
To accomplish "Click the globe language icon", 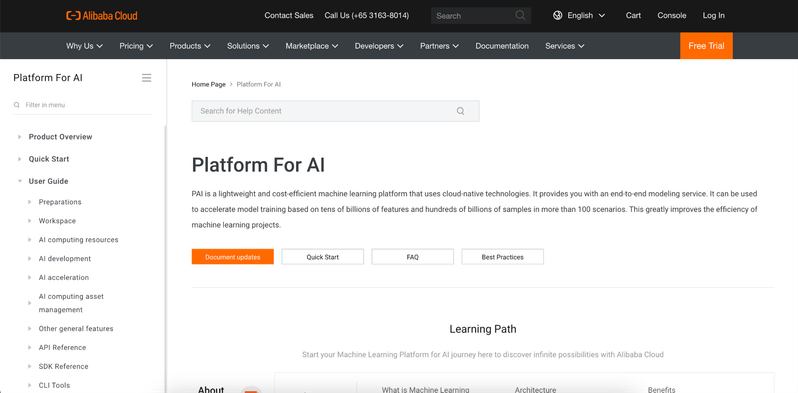I will pos(558,15).
